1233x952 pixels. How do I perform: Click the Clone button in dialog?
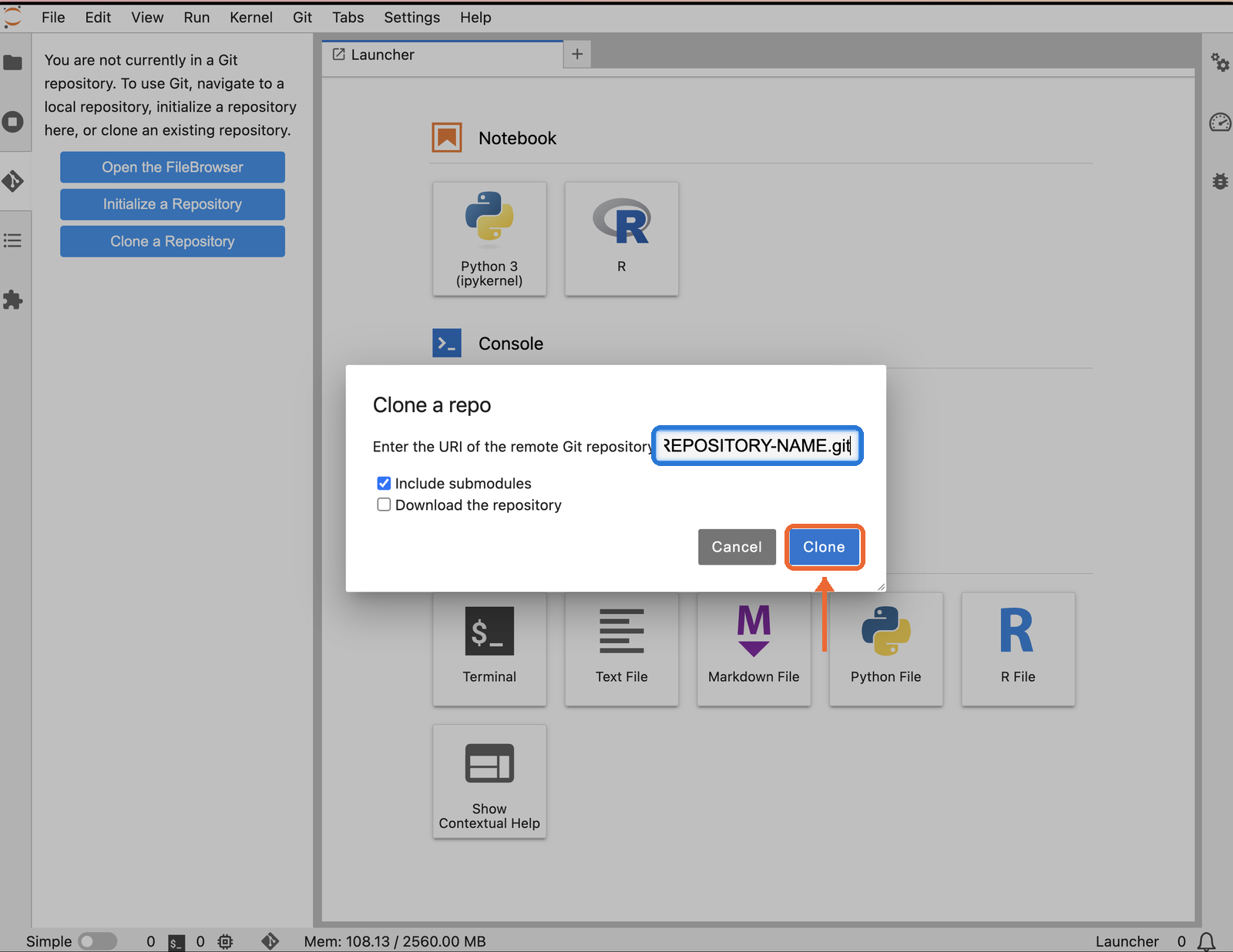824,547
